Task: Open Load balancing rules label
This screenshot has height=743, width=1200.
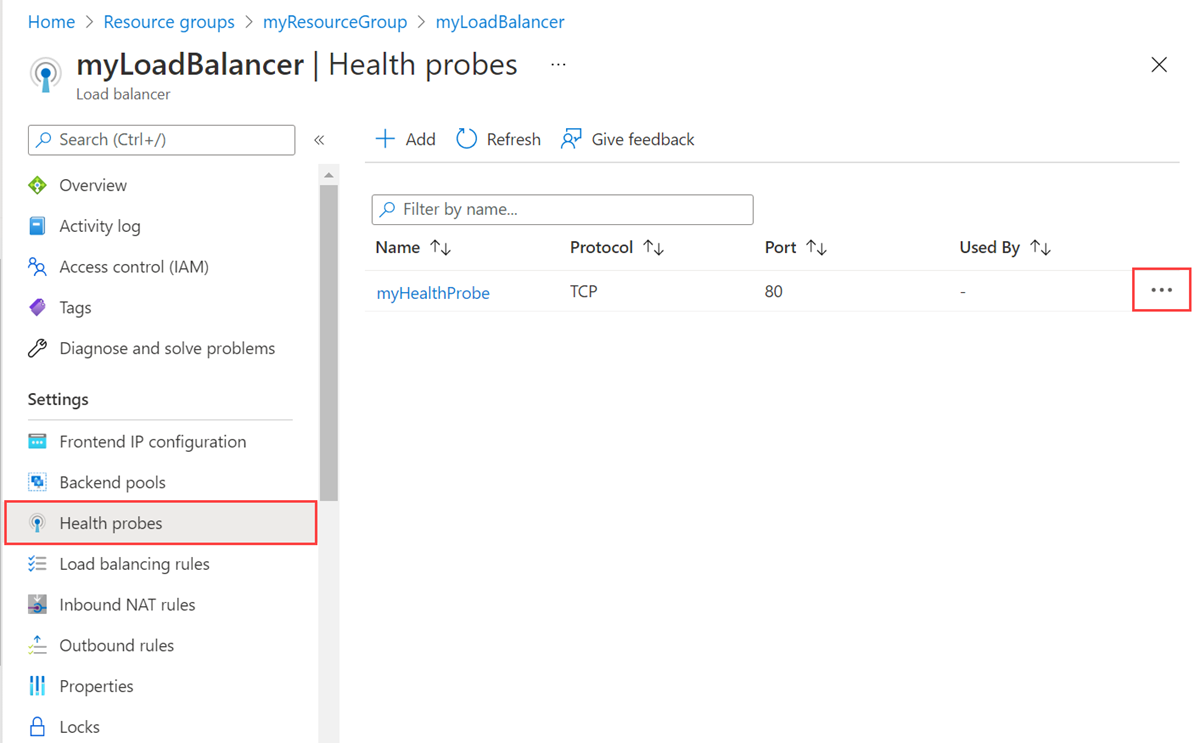Action: (135, 564)
